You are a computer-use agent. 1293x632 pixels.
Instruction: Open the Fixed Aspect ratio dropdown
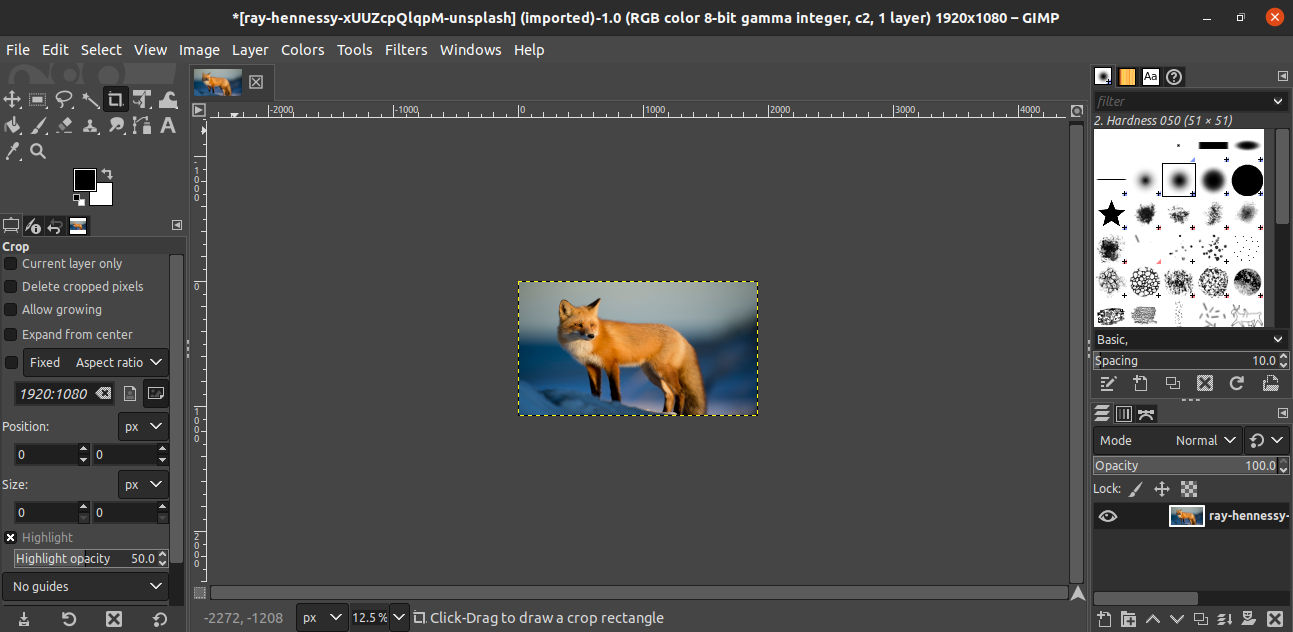[96, 363]
